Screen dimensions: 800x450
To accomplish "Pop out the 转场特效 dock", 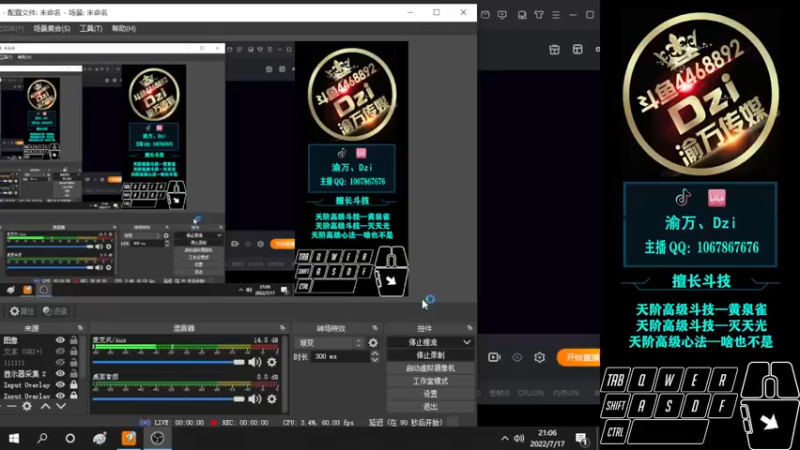I will 374,328.
